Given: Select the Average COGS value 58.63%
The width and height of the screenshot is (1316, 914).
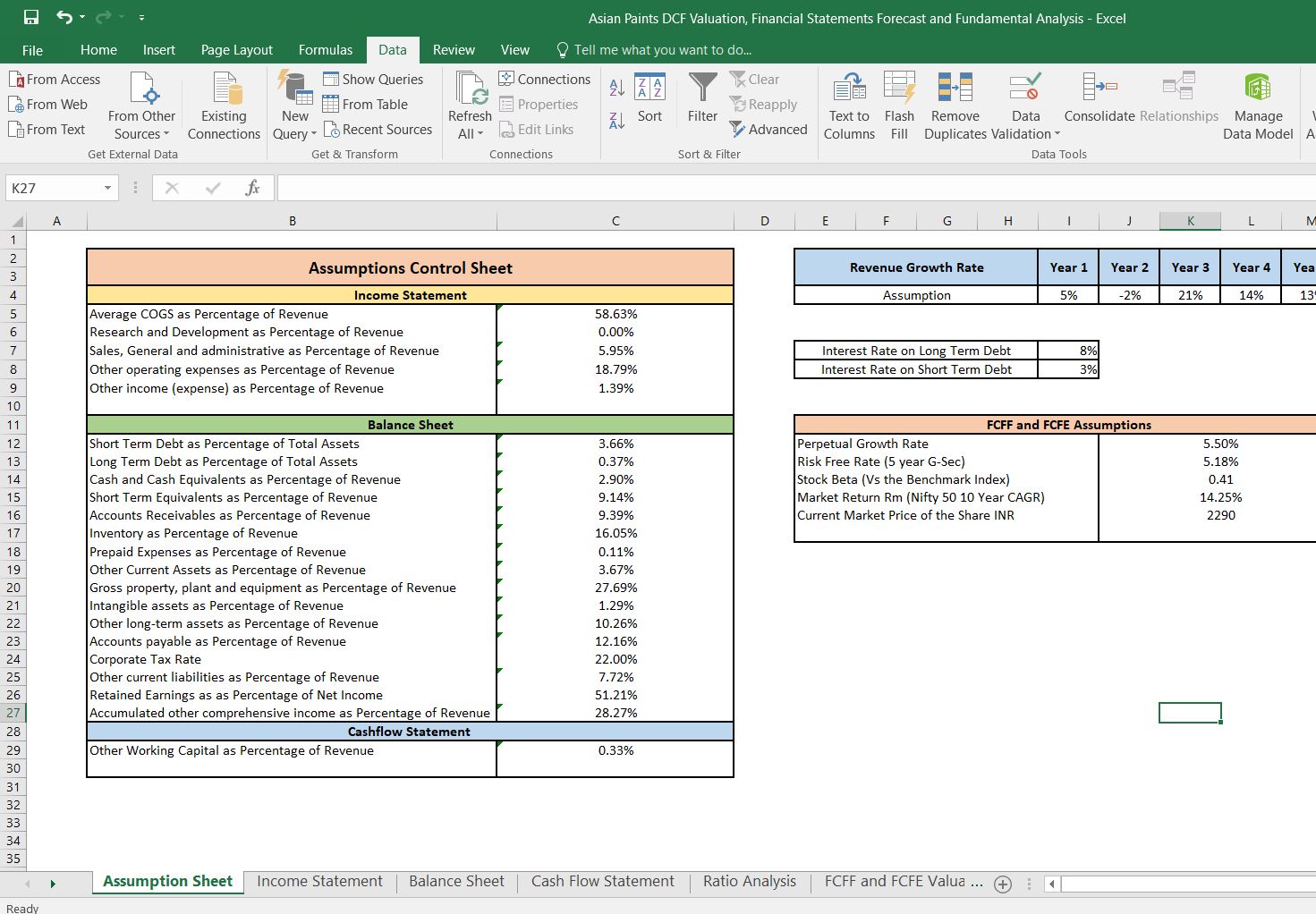Looking at the screenshot, I should (x=616, y=314).
